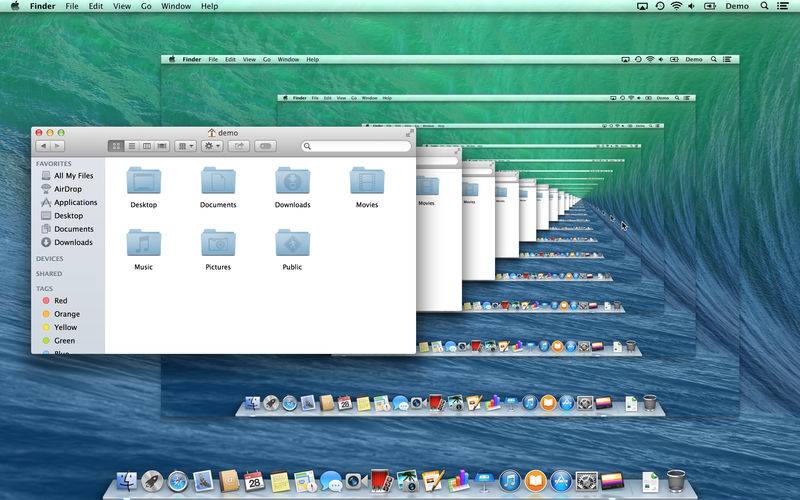Select Desktop in Finder sidebar
Image resolution: width=800 pixels, height=500 pixels.
pos(62,215)
